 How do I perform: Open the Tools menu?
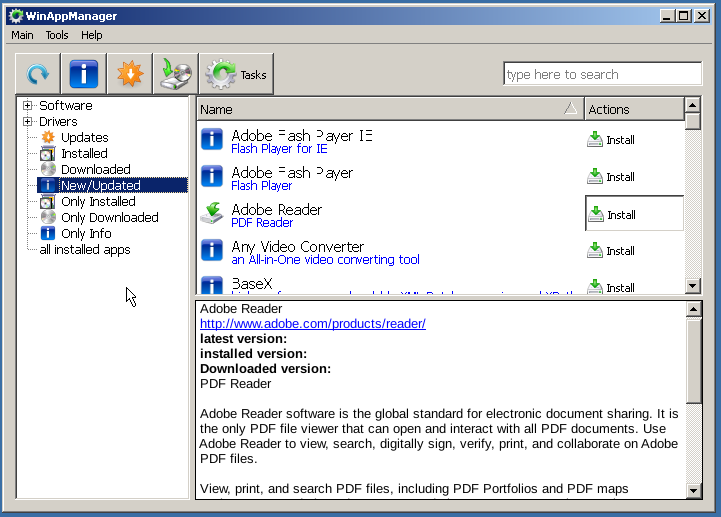(x=57, y=35)
